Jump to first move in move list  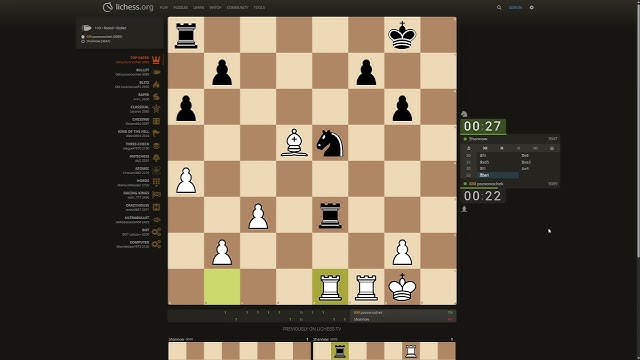point(485,148)
